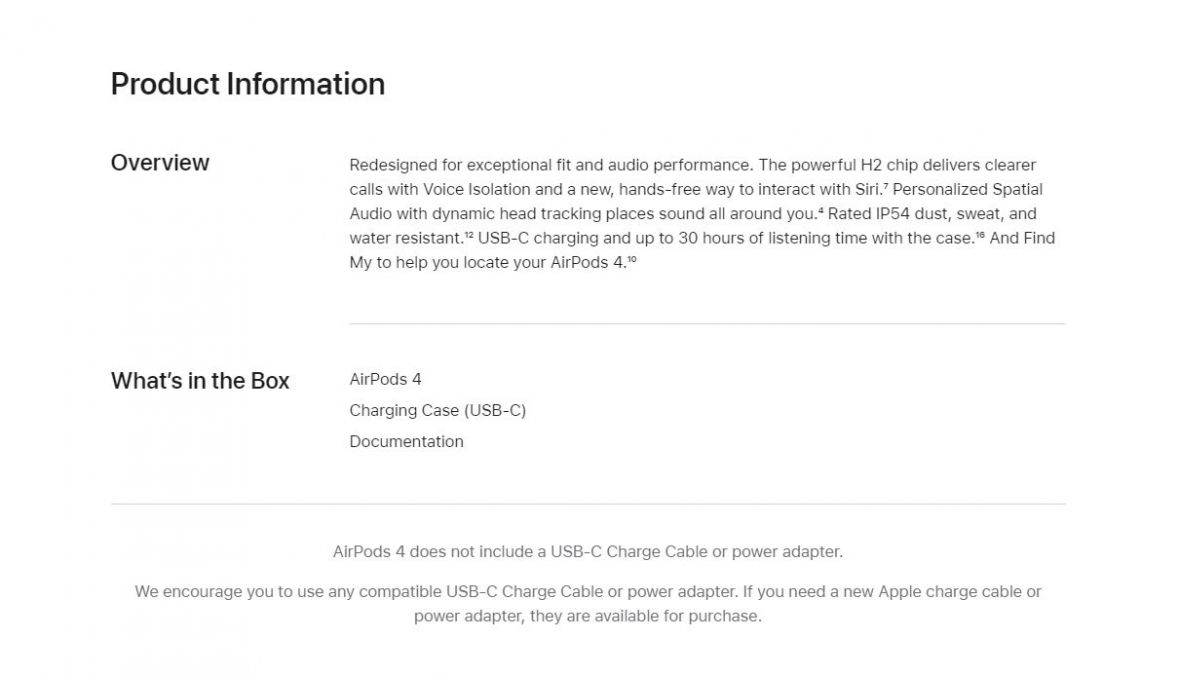This screenshot has width=1179, height=675.
Task: Click the Product Information heading
Action: pos(248,84)
